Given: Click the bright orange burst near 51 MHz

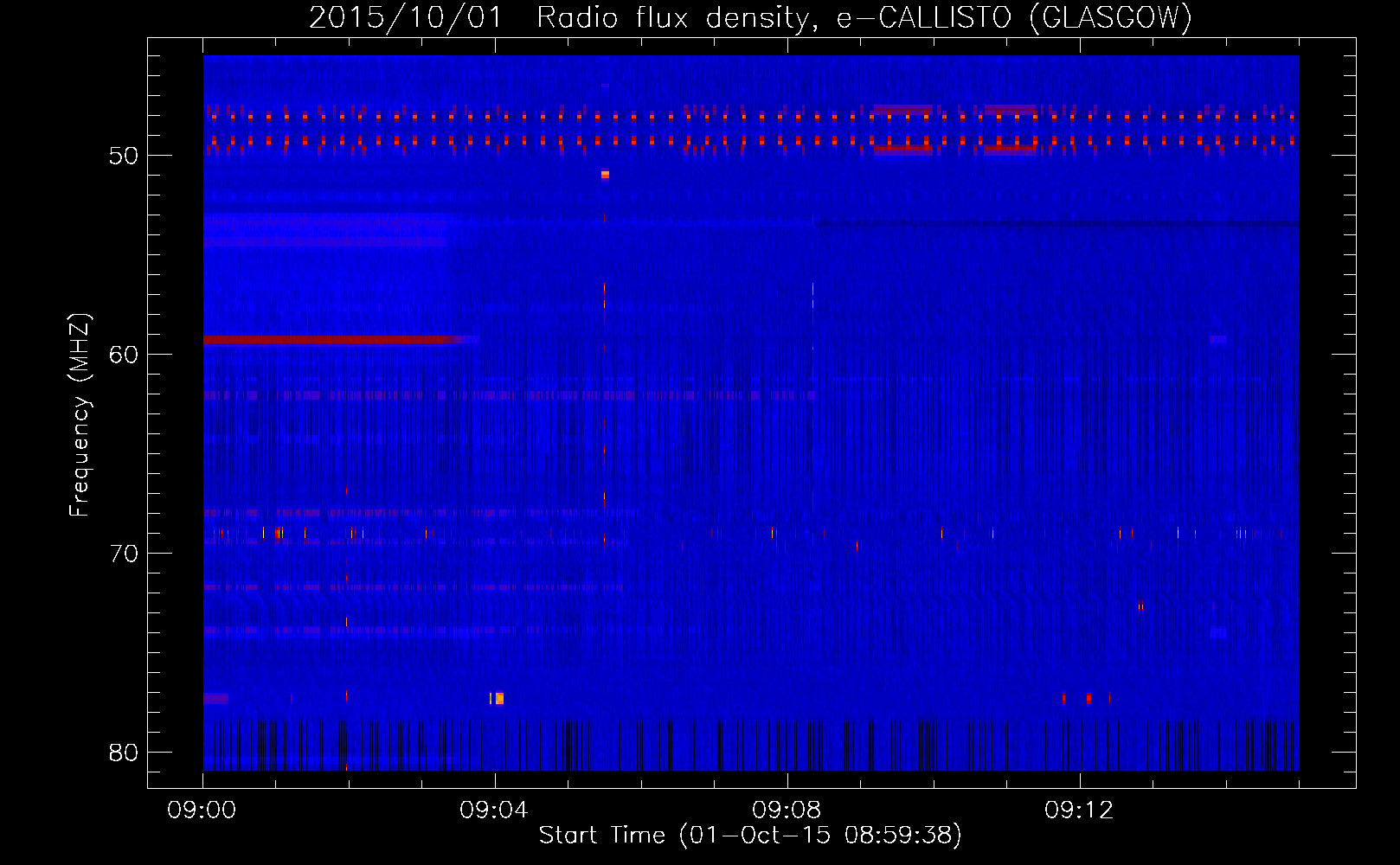Looking at the screenshot, I should [605, 175].
